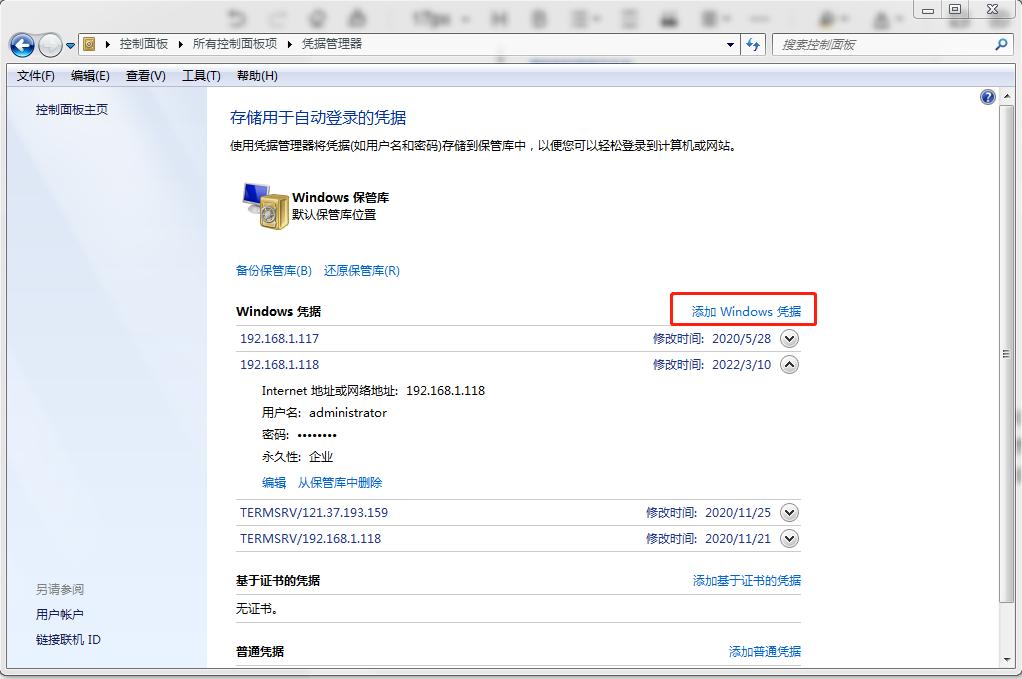Focus the 搜索控制面板 search field
The height and width of the screenshot is (679, 1022).
(x=883, y=44)
